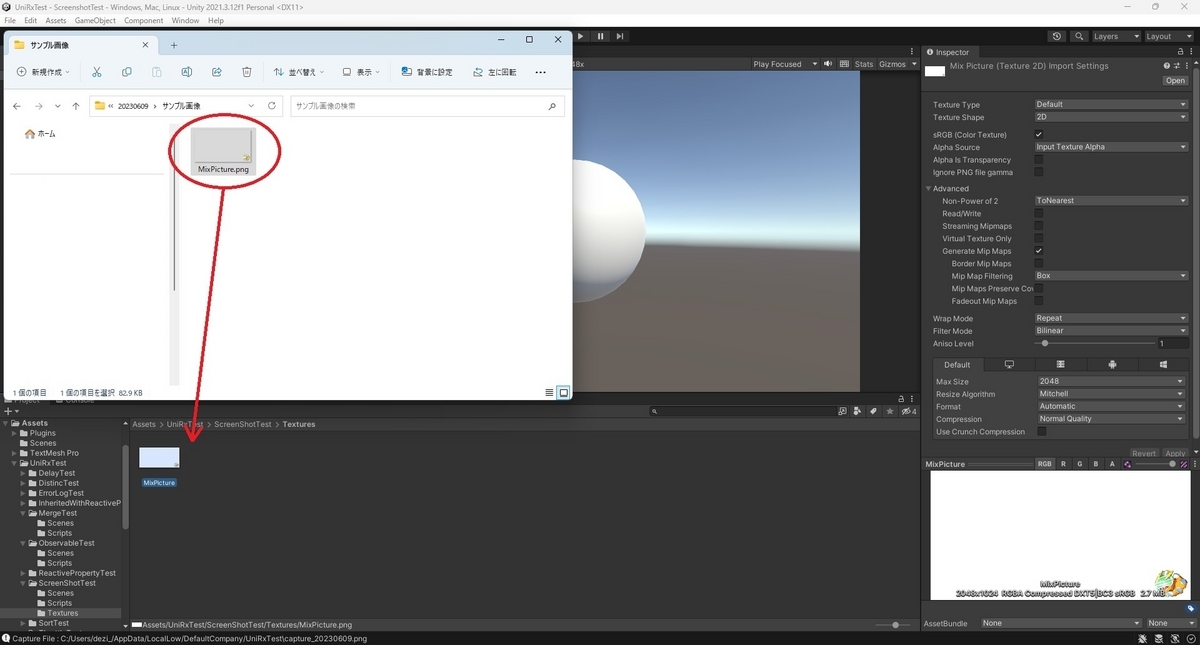The width and height of the screenshot is (1200, 645).
Task: Uncheck Generate Mip Maps
Action: [1038, 251]
